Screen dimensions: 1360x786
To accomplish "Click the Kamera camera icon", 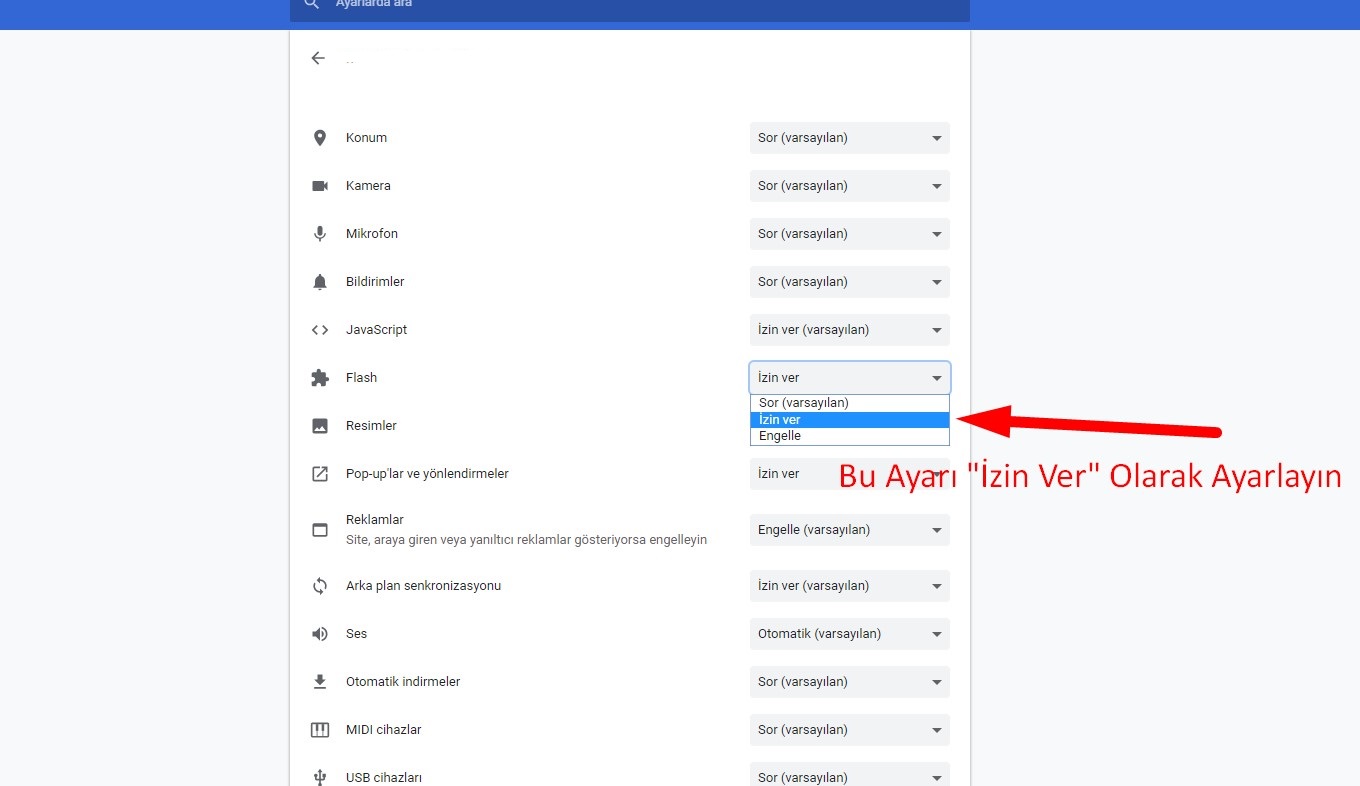I will (320, 186).
